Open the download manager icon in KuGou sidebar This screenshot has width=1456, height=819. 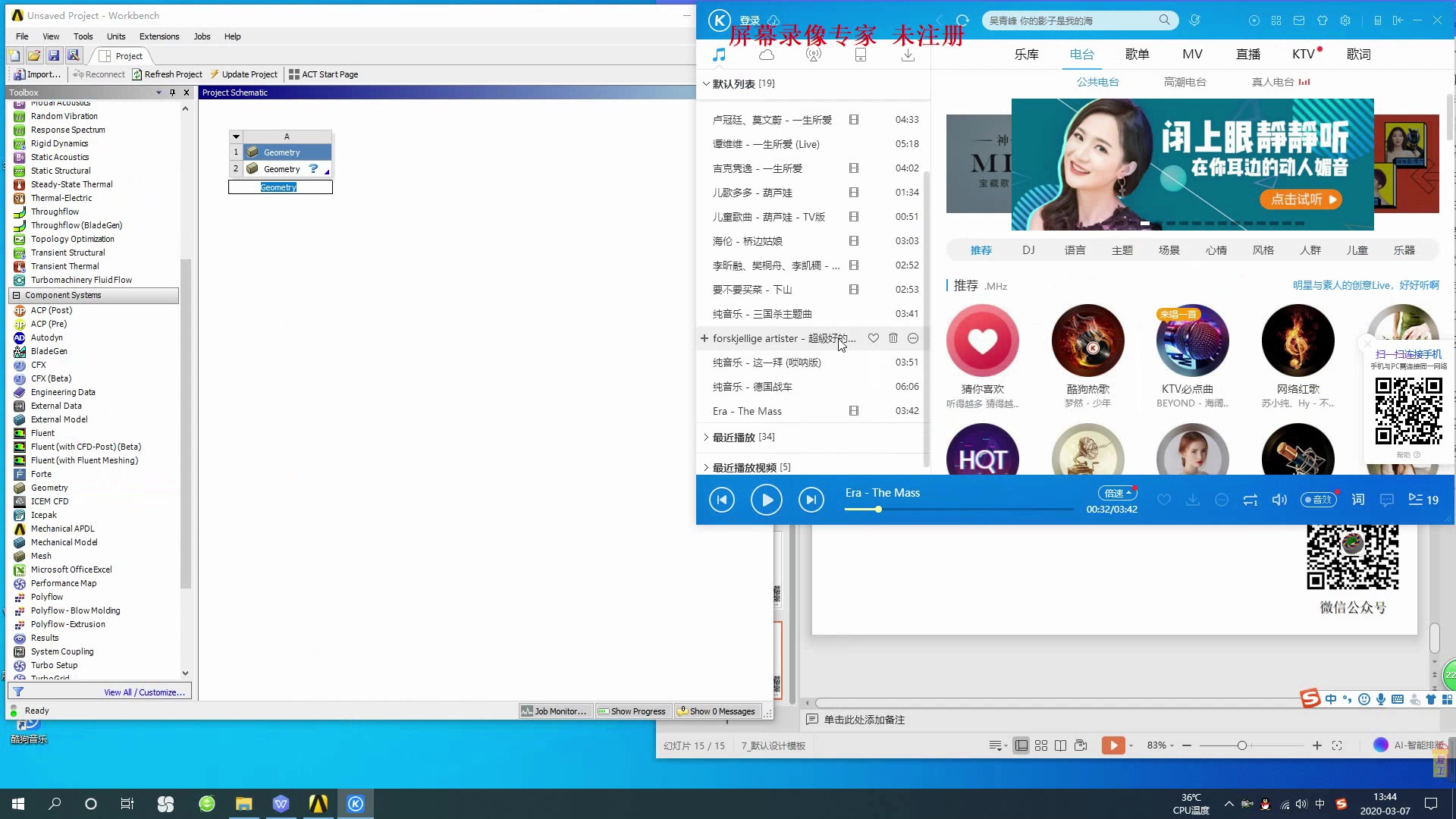click(908, 55)
